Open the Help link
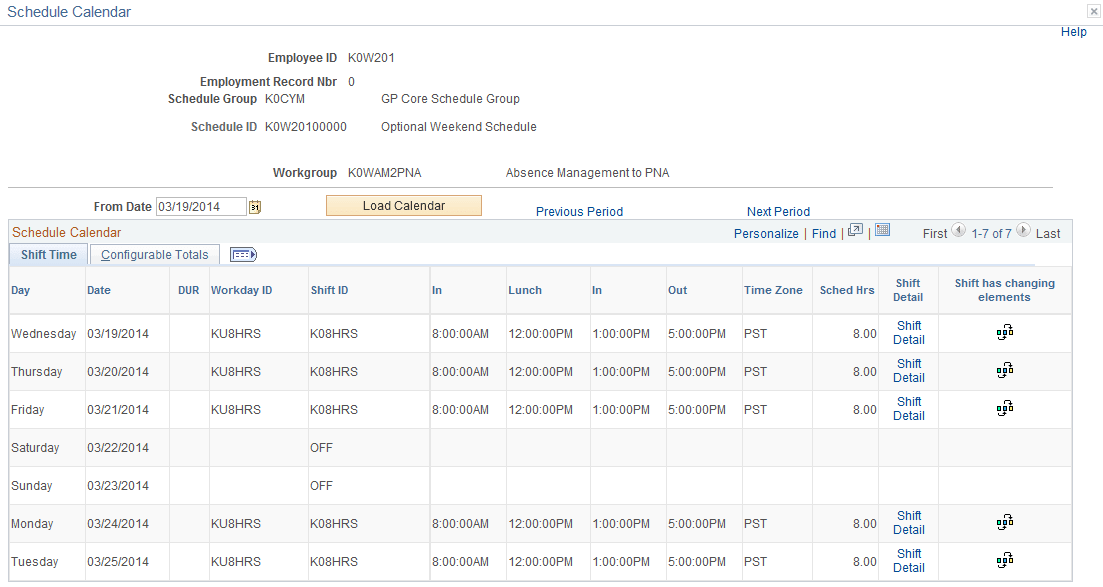Screen dimensions: 1103x587 pos(1073,32)
